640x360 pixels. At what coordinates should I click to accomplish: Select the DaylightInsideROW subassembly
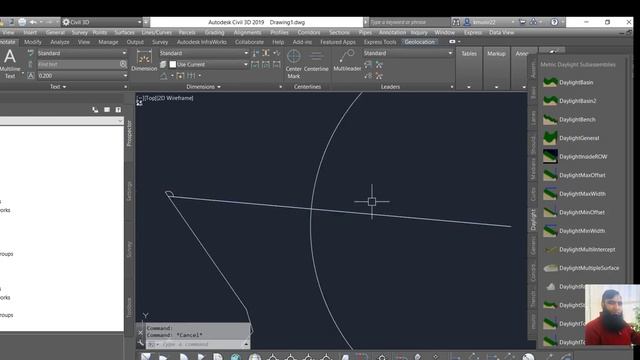576,157
